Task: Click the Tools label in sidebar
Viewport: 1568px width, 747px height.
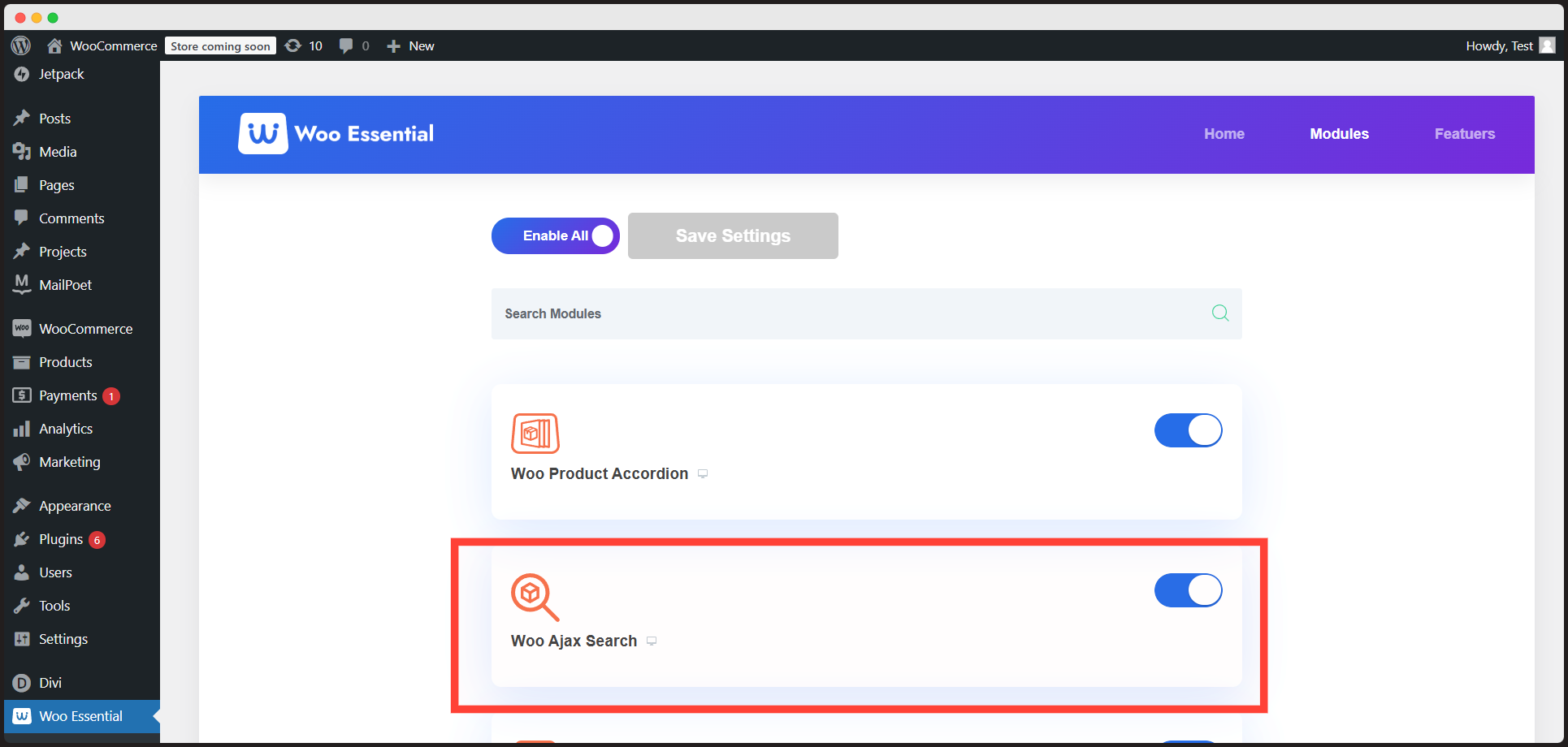Action: (x=54, y=606)
